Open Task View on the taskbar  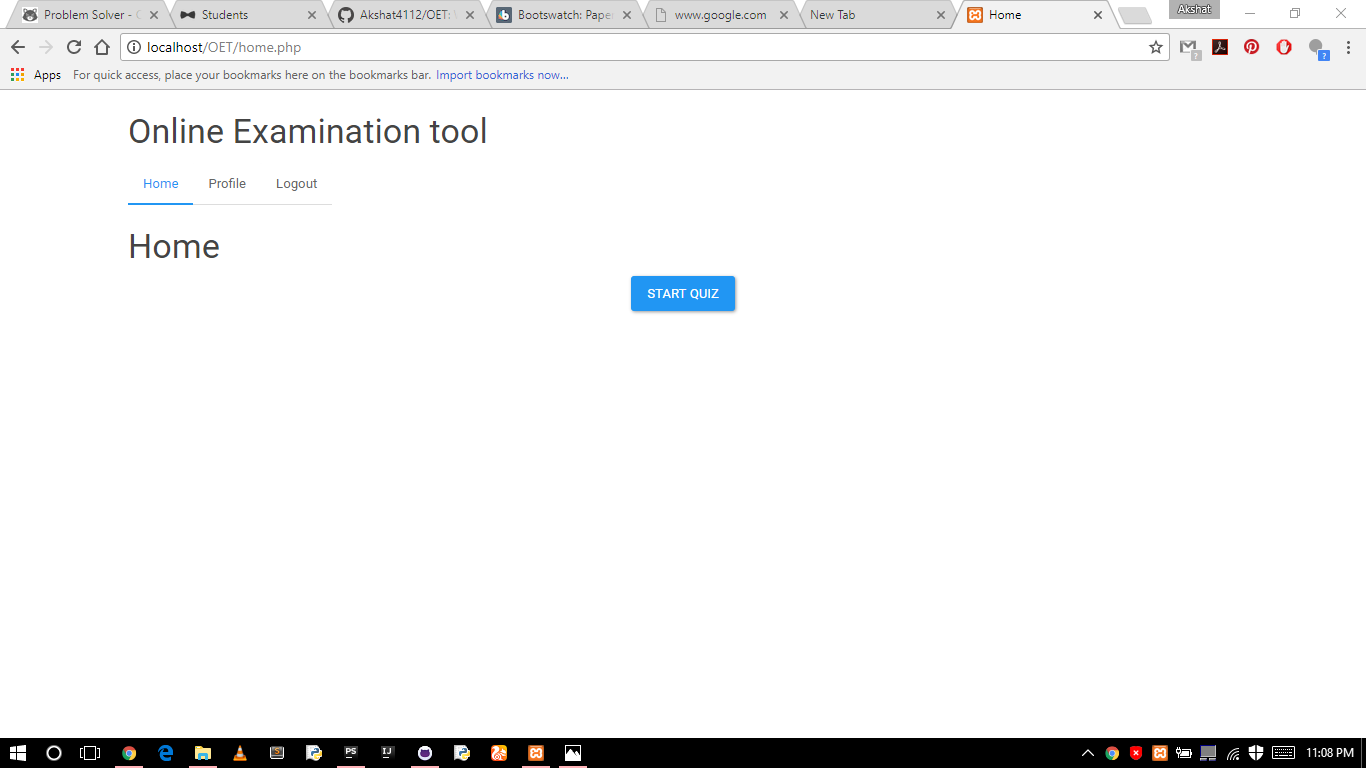pos(90,753)
